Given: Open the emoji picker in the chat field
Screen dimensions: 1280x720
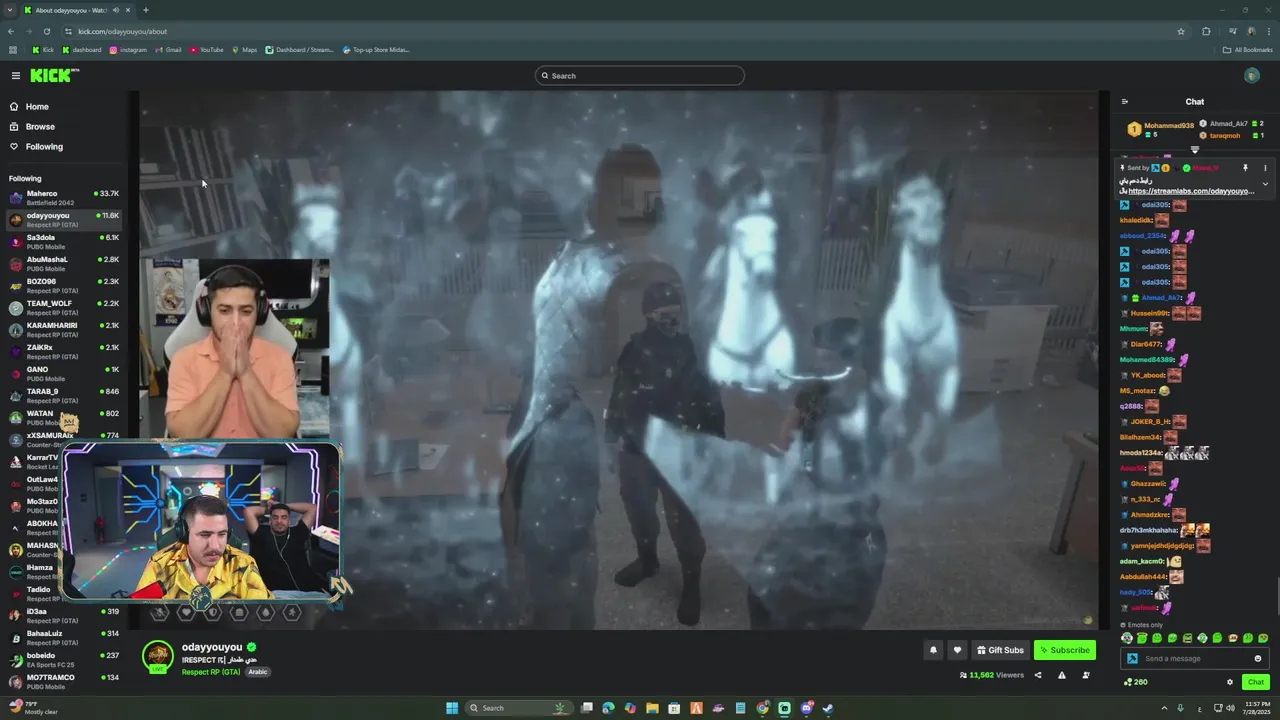Looking at the screenshot, I should (x=1258, y=659).
